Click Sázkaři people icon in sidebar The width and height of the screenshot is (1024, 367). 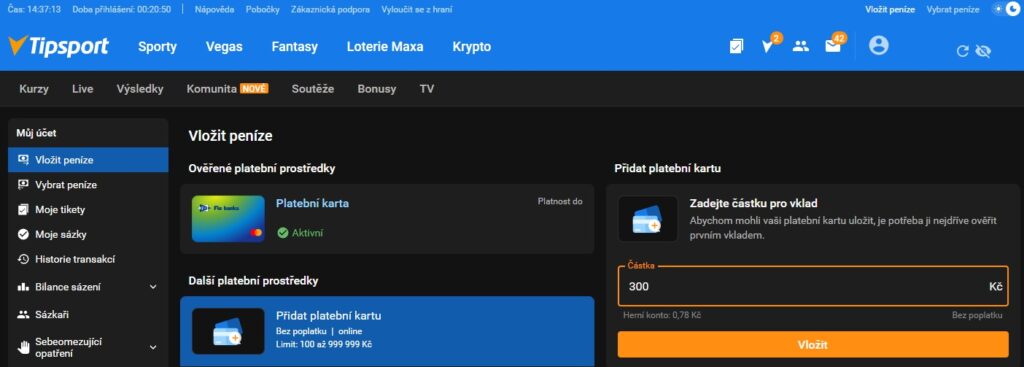click(24, 314)
